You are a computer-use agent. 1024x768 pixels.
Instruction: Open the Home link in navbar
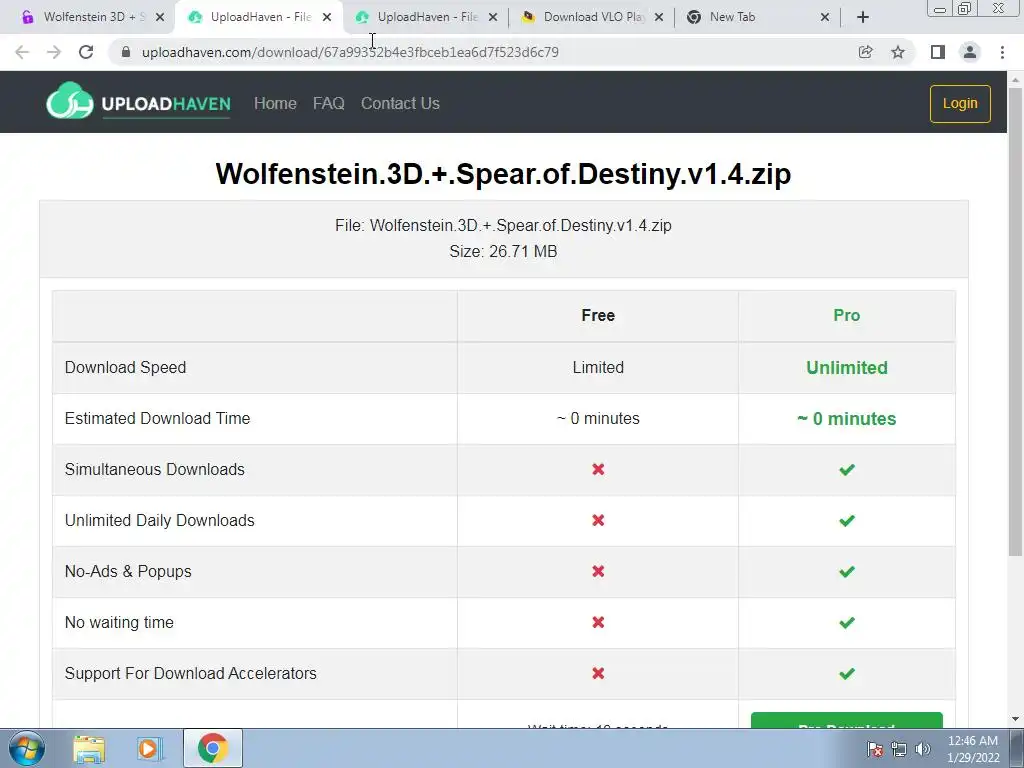(275, 103)
